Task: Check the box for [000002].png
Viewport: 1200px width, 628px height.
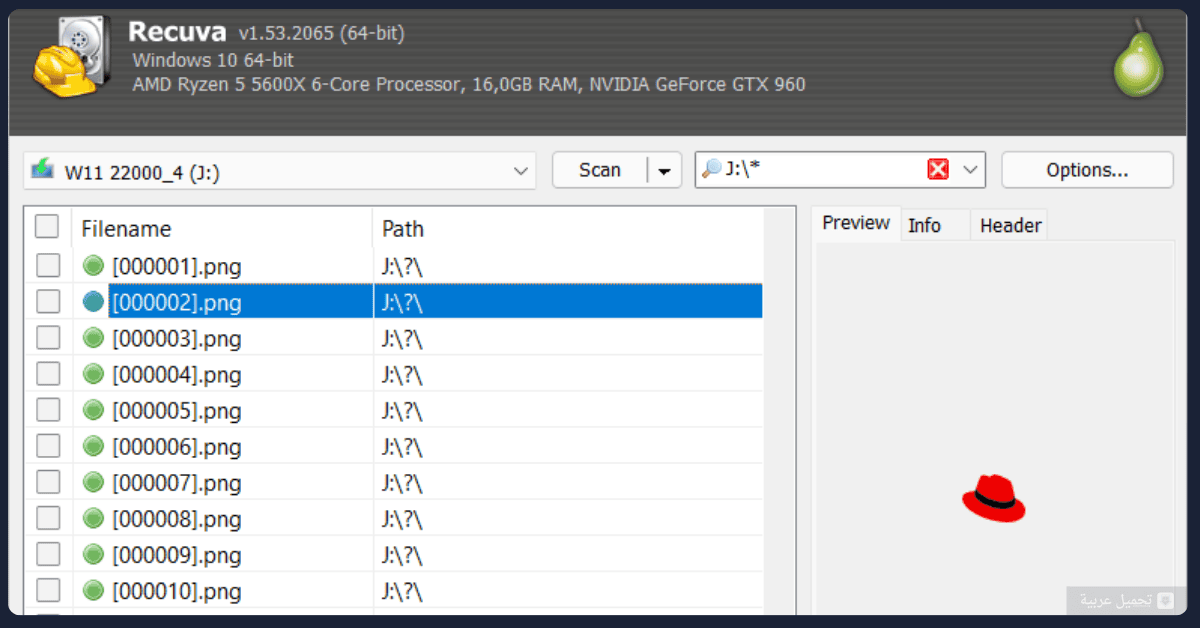Action: 48,302
